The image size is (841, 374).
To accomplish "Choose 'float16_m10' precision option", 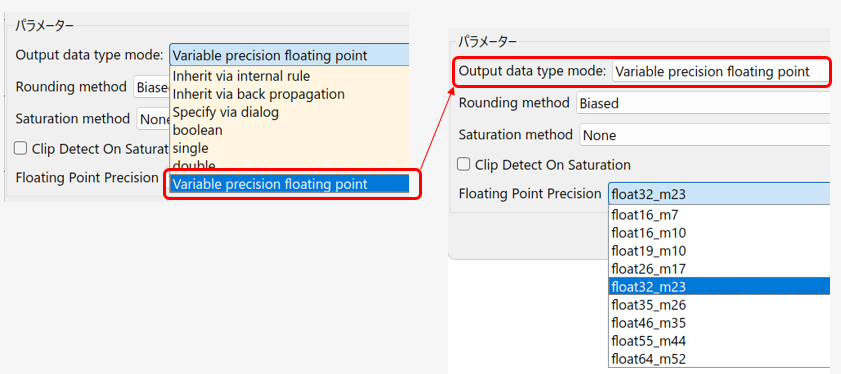I will pyautogui.click(x=719, y=233).
